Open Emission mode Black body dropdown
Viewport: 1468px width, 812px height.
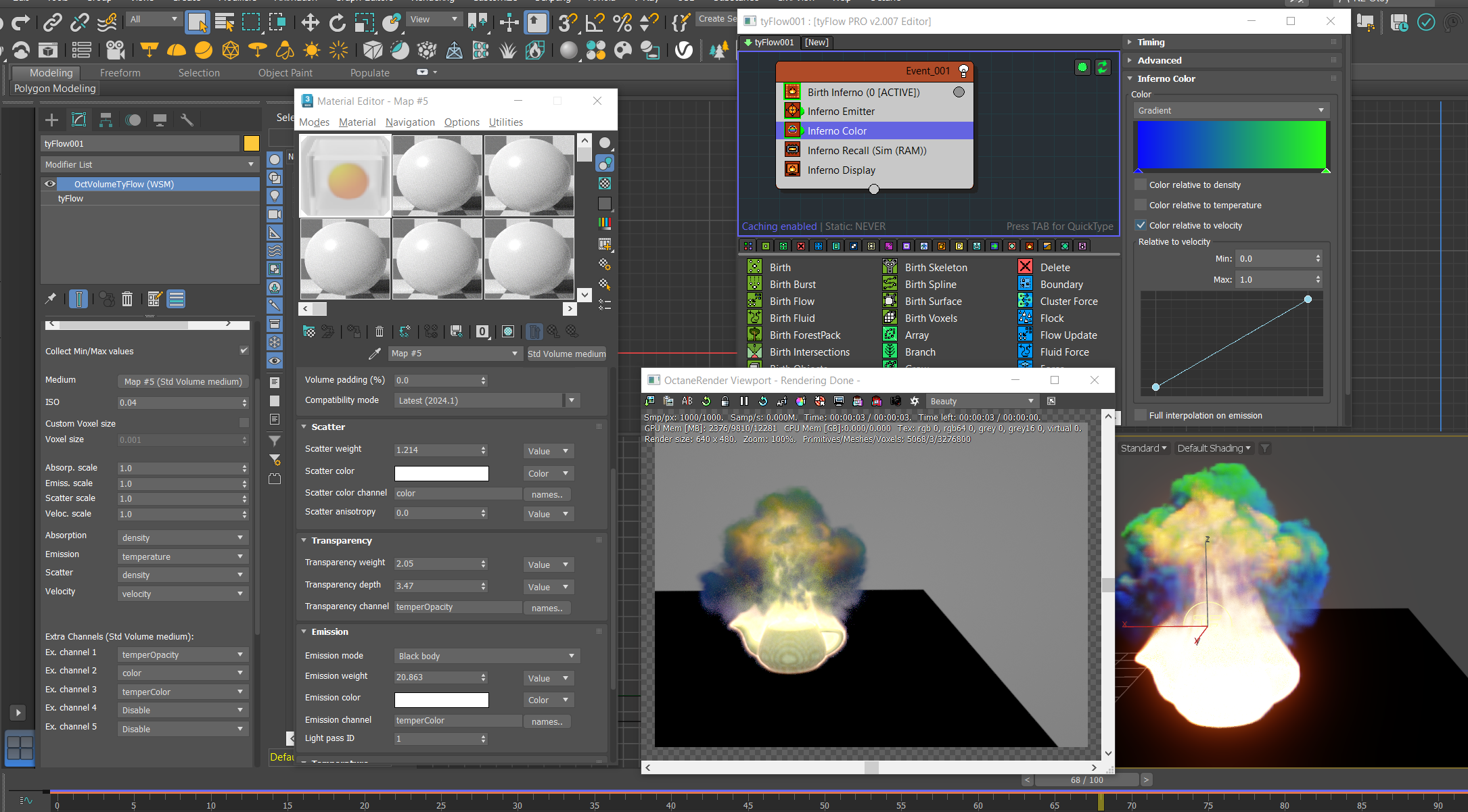point(487,656)
